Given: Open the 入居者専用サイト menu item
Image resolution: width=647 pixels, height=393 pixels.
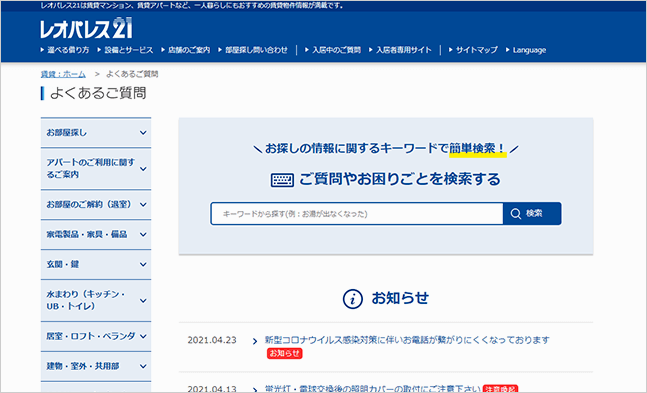Looking at the screenshot, I should 400,50.
